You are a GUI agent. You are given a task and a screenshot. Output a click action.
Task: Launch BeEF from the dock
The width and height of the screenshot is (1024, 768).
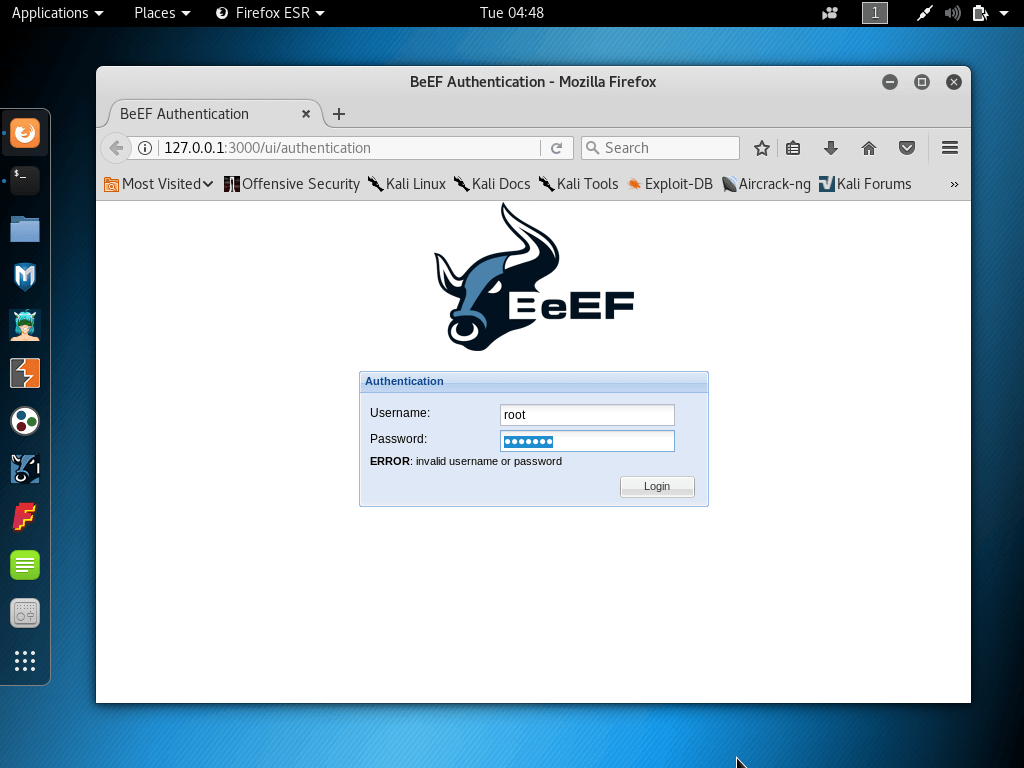pos(25,469)
